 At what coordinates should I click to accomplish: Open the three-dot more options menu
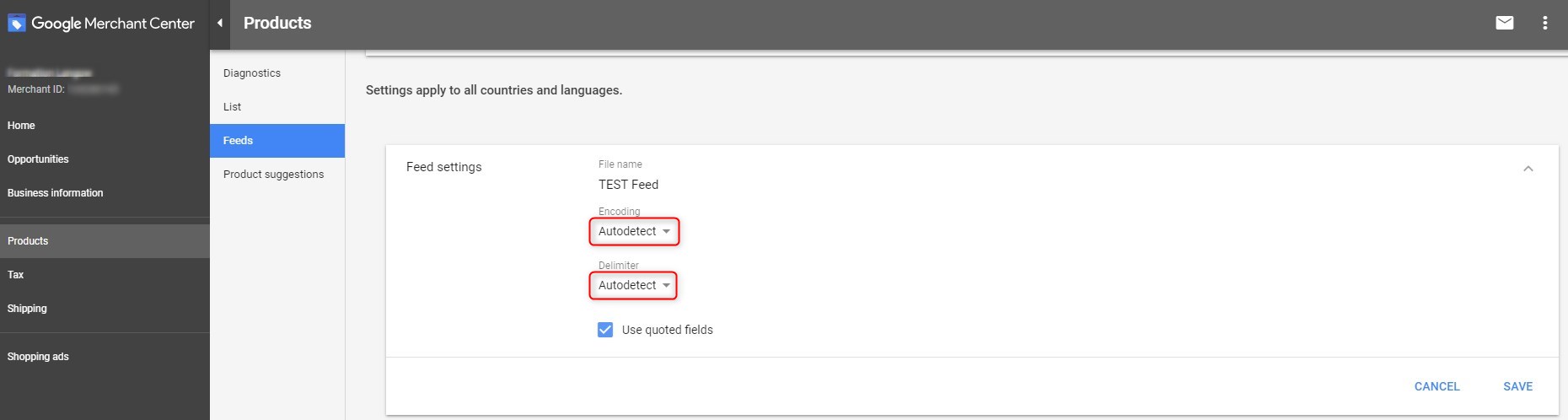coord(1544,24)
